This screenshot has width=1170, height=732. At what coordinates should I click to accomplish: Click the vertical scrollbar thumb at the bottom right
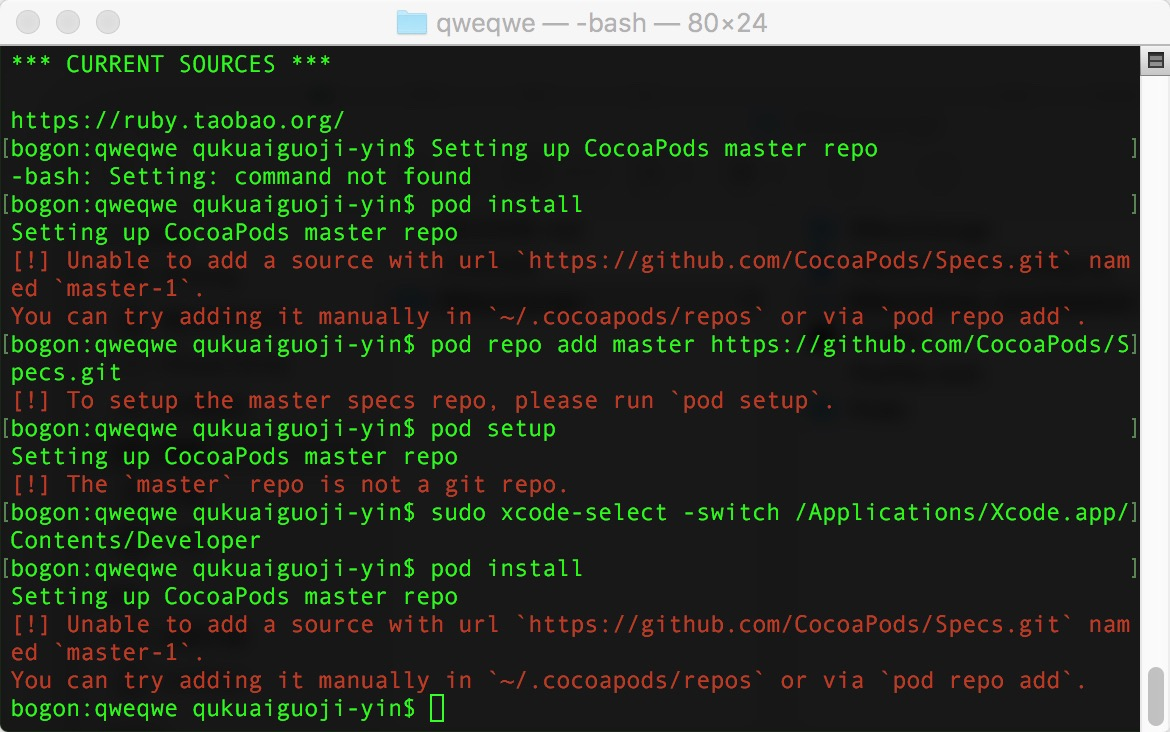(1155, 695)
